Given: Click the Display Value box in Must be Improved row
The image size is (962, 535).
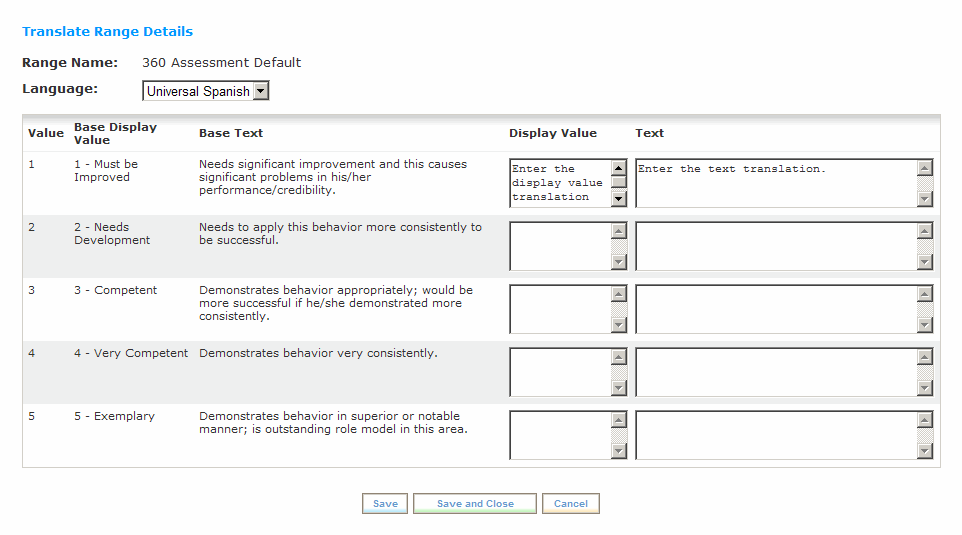Looking at the screenshot, I should coord(560,183).
